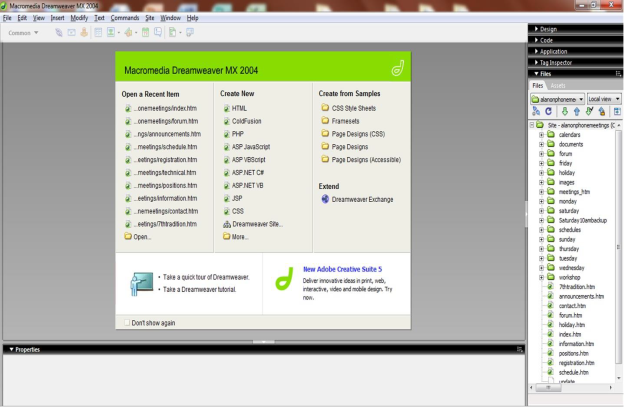This screenshot has width=625, height=408.
Task: Collapse the Files panel group
Action: pos(536,74)
